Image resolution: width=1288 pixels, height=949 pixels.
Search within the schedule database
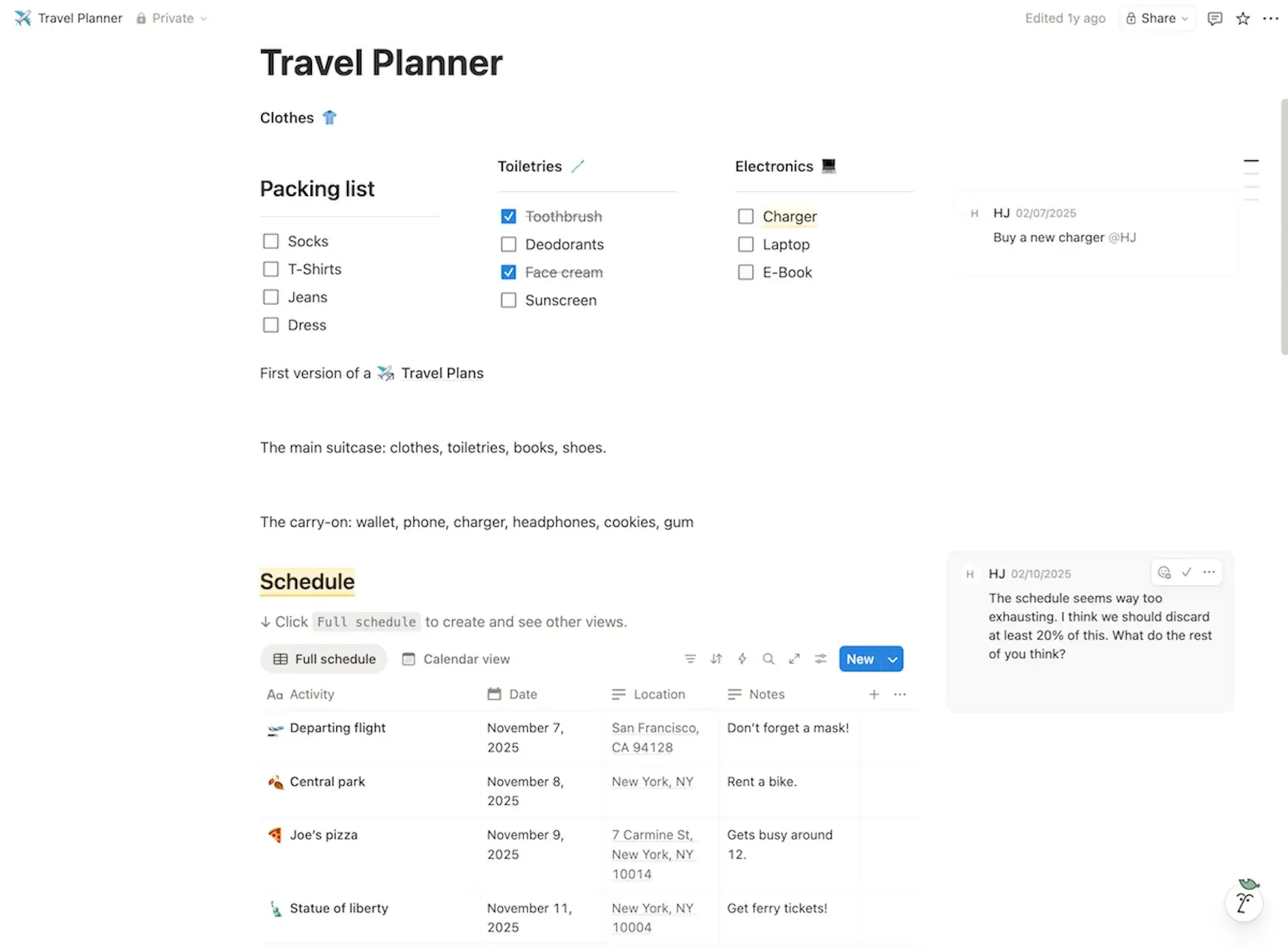coord(769,659)
